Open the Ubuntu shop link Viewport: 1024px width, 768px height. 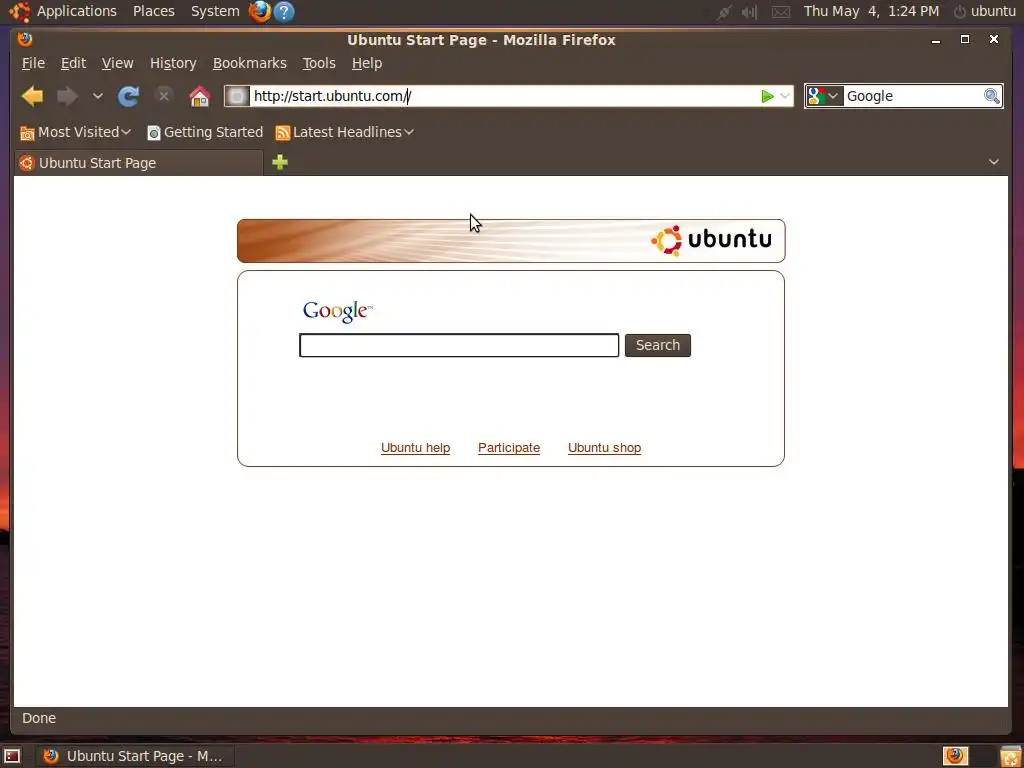pyautogui.click(x=604, y=448)
